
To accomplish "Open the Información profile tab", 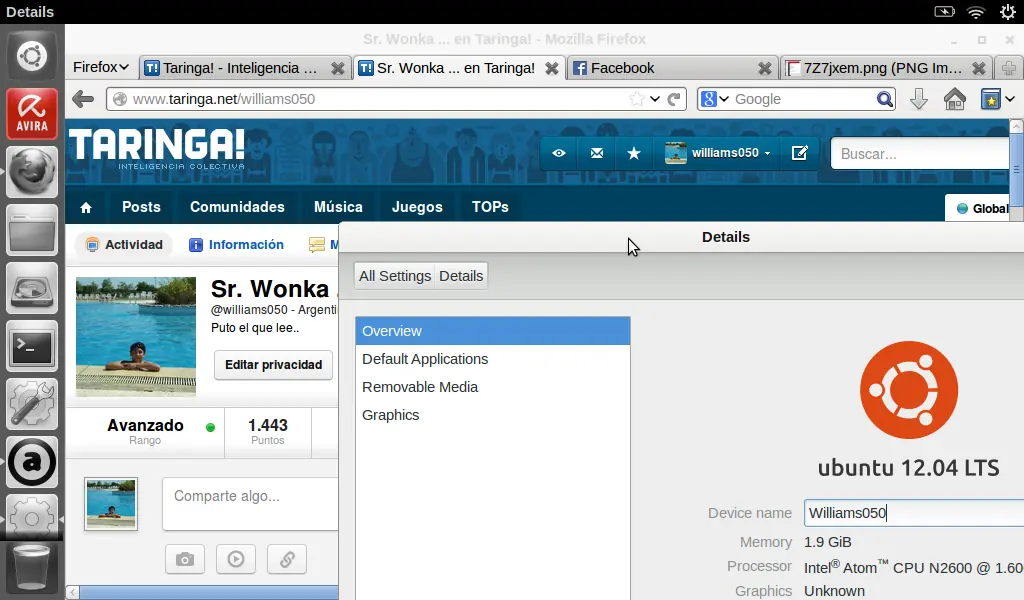I will 236,244.
